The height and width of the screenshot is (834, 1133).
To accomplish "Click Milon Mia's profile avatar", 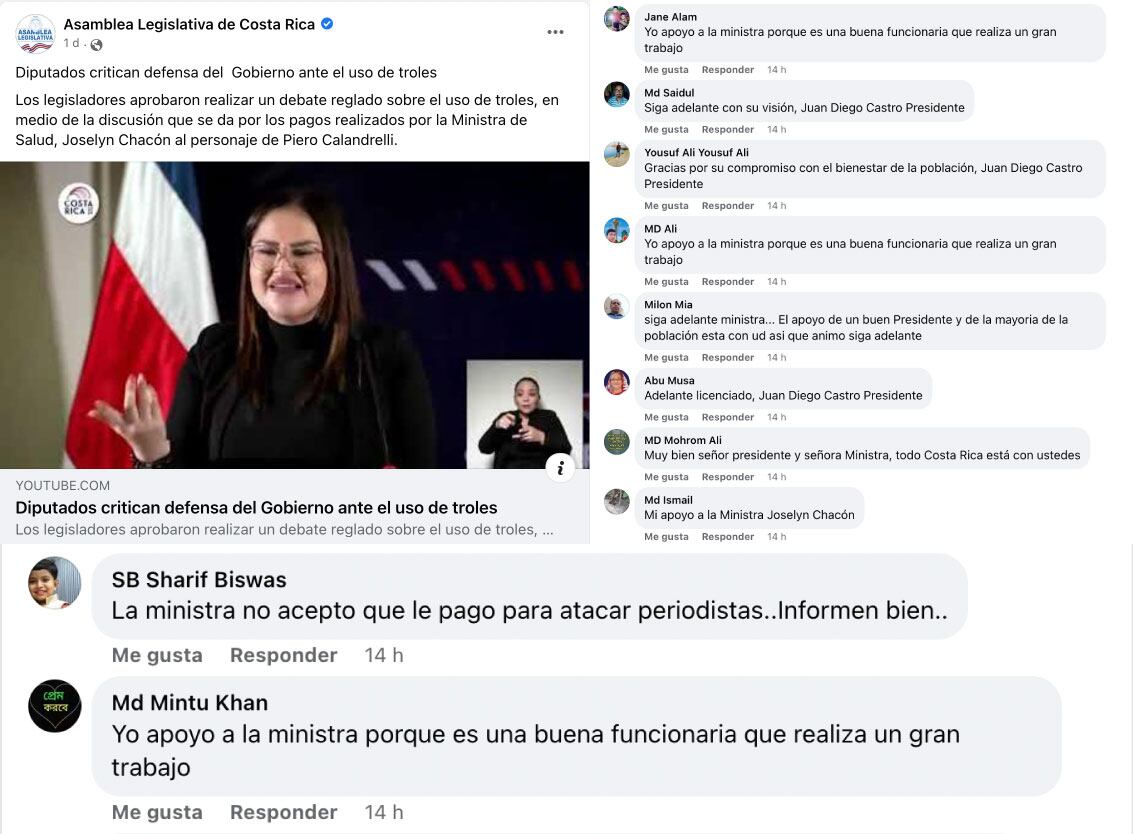I will [x=616, y=306].
